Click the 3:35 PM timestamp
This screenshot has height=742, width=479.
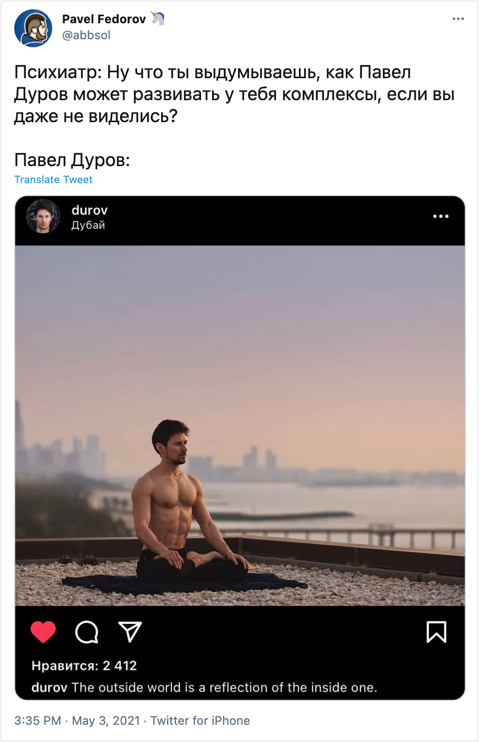coord(37,721)
